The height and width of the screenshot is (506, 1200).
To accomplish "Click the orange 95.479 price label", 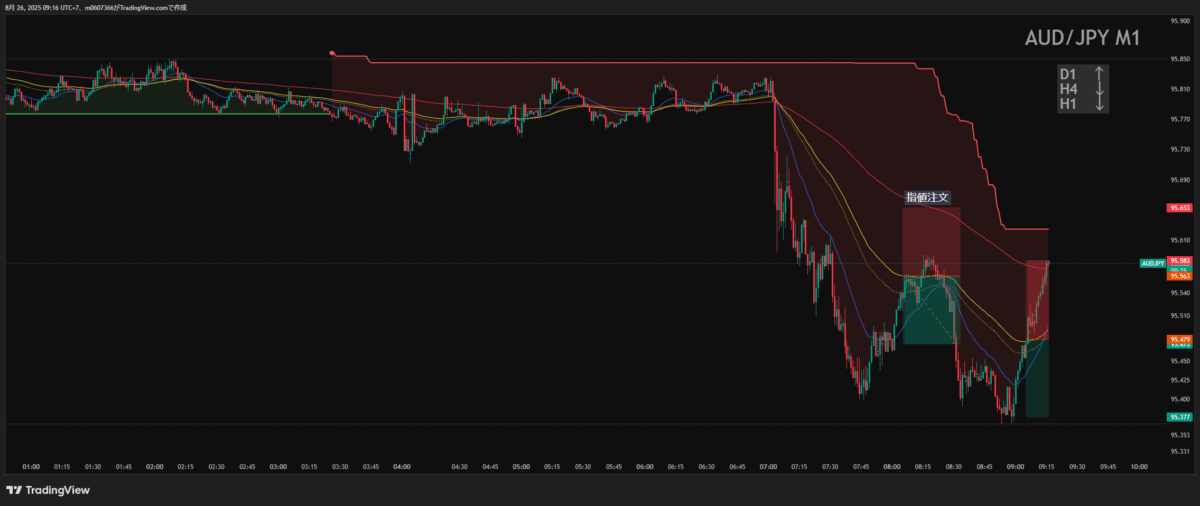I will 1179,340.
